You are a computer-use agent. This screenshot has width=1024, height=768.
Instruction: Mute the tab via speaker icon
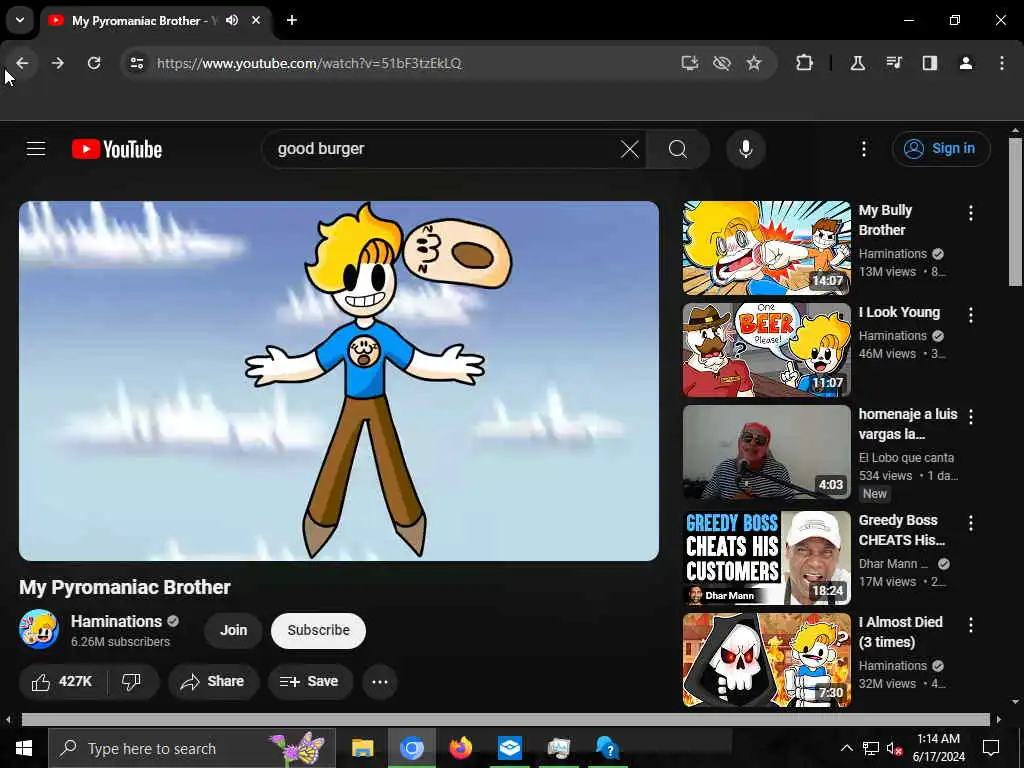pos(232,20)
